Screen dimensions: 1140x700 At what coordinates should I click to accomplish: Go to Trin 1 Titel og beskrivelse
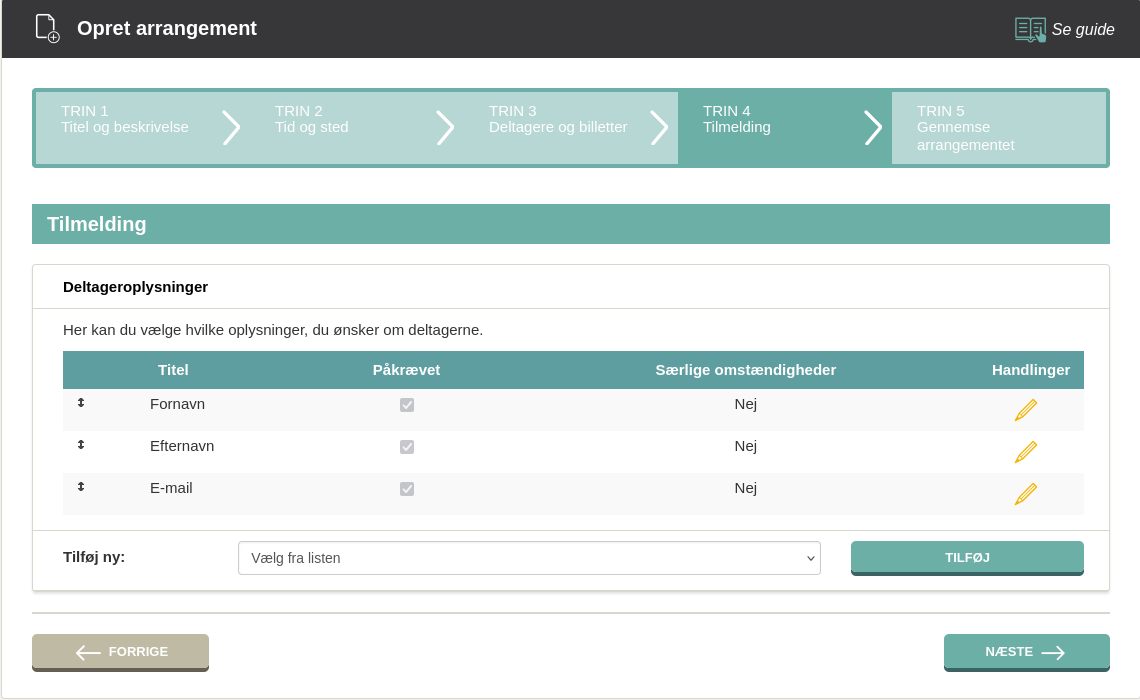coord(125,120)
